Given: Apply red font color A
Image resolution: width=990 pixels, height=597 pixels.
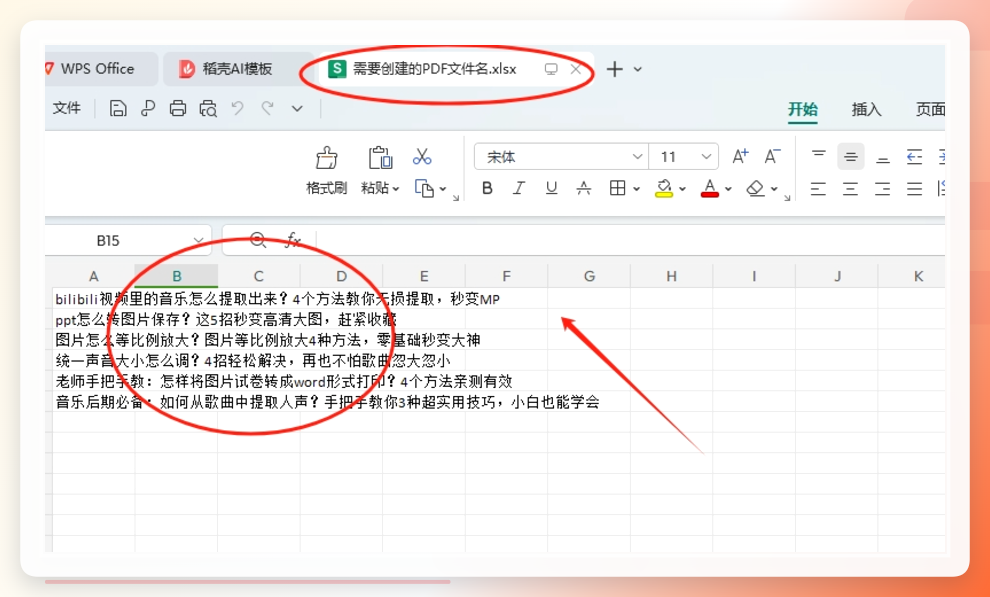Looking at the screenshot, I should coord(710,188).
